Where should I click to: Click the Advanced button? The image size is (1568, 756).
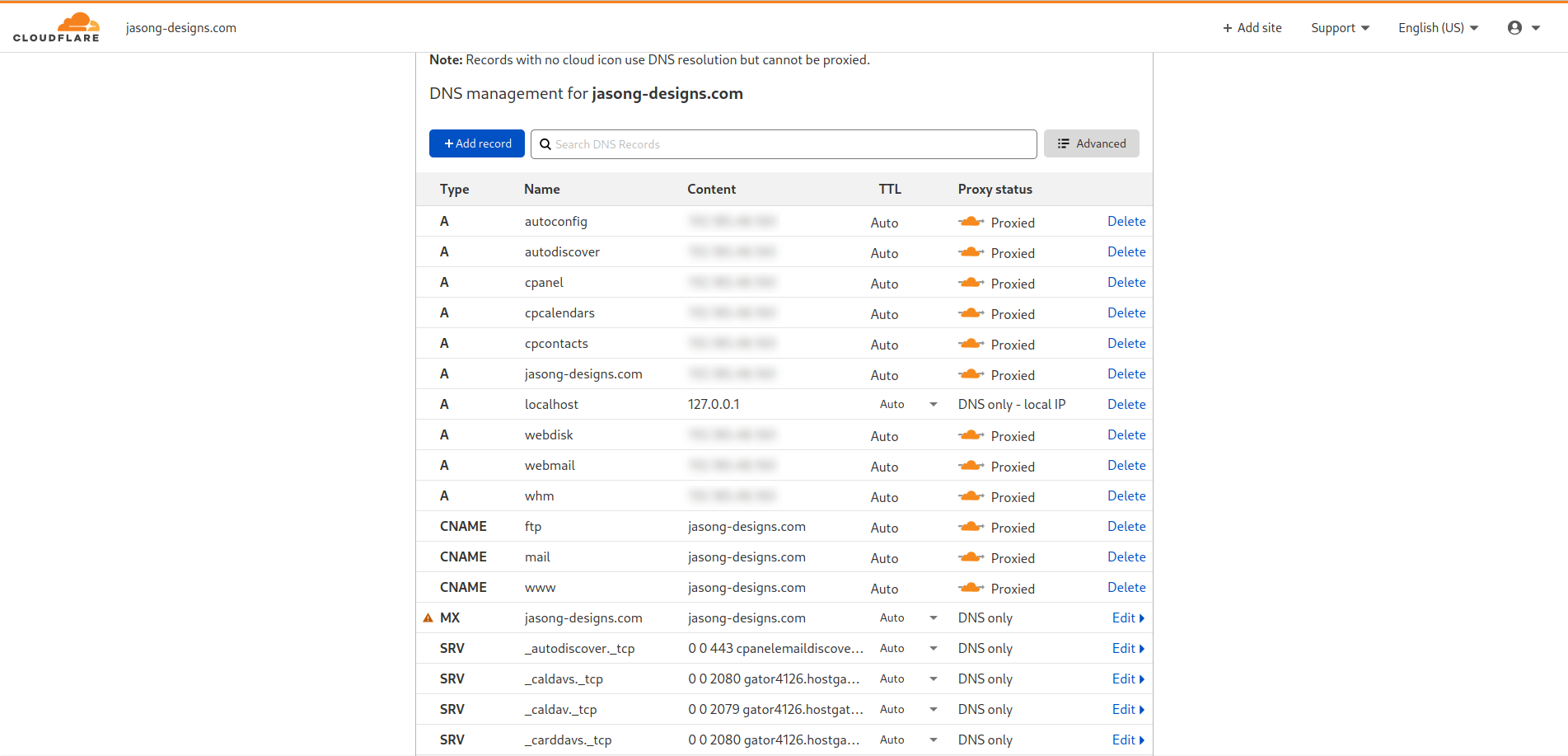point(1092,143)
